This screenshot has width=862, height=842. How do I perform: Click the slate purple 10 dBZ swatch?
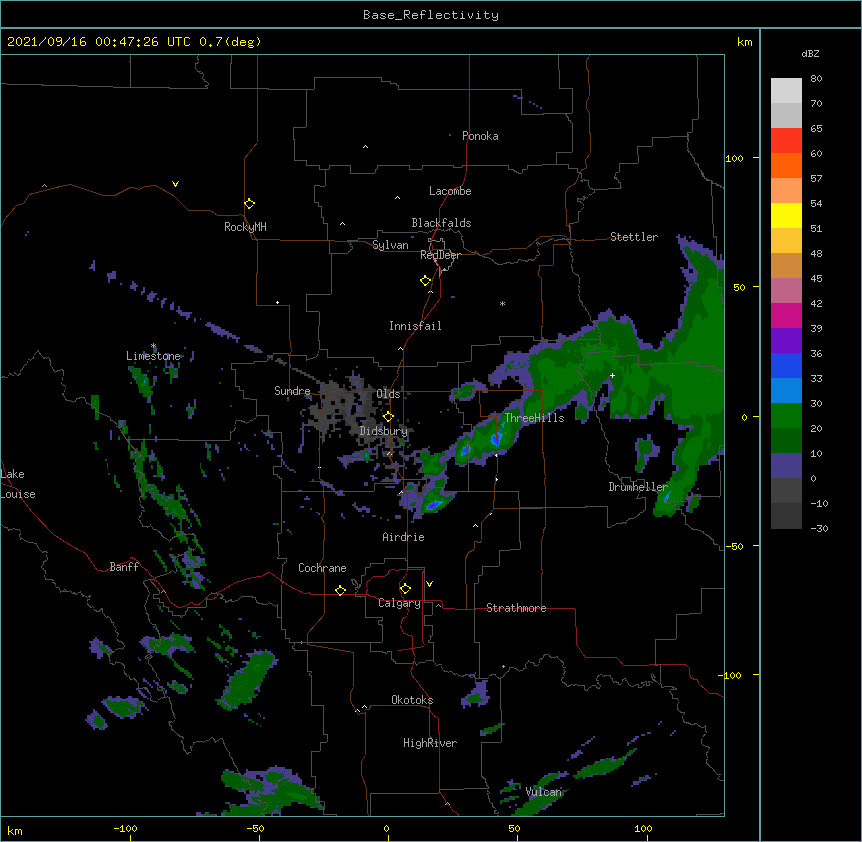(x=786, y=466)
